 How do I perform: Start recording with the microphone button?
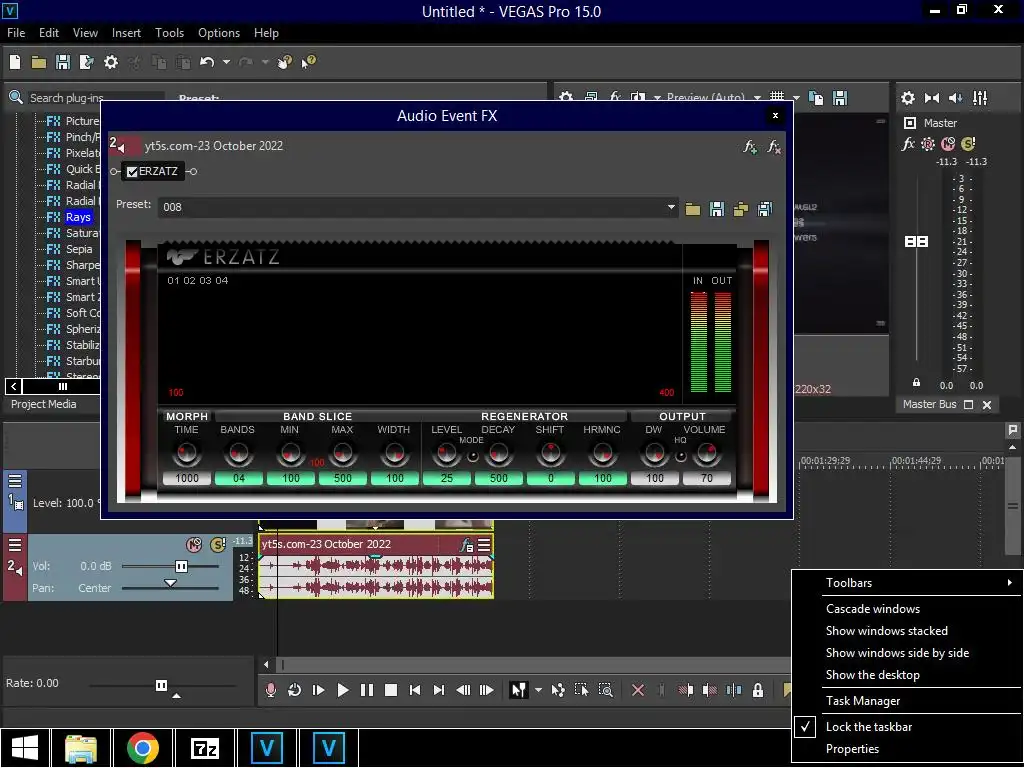(270, 690)
